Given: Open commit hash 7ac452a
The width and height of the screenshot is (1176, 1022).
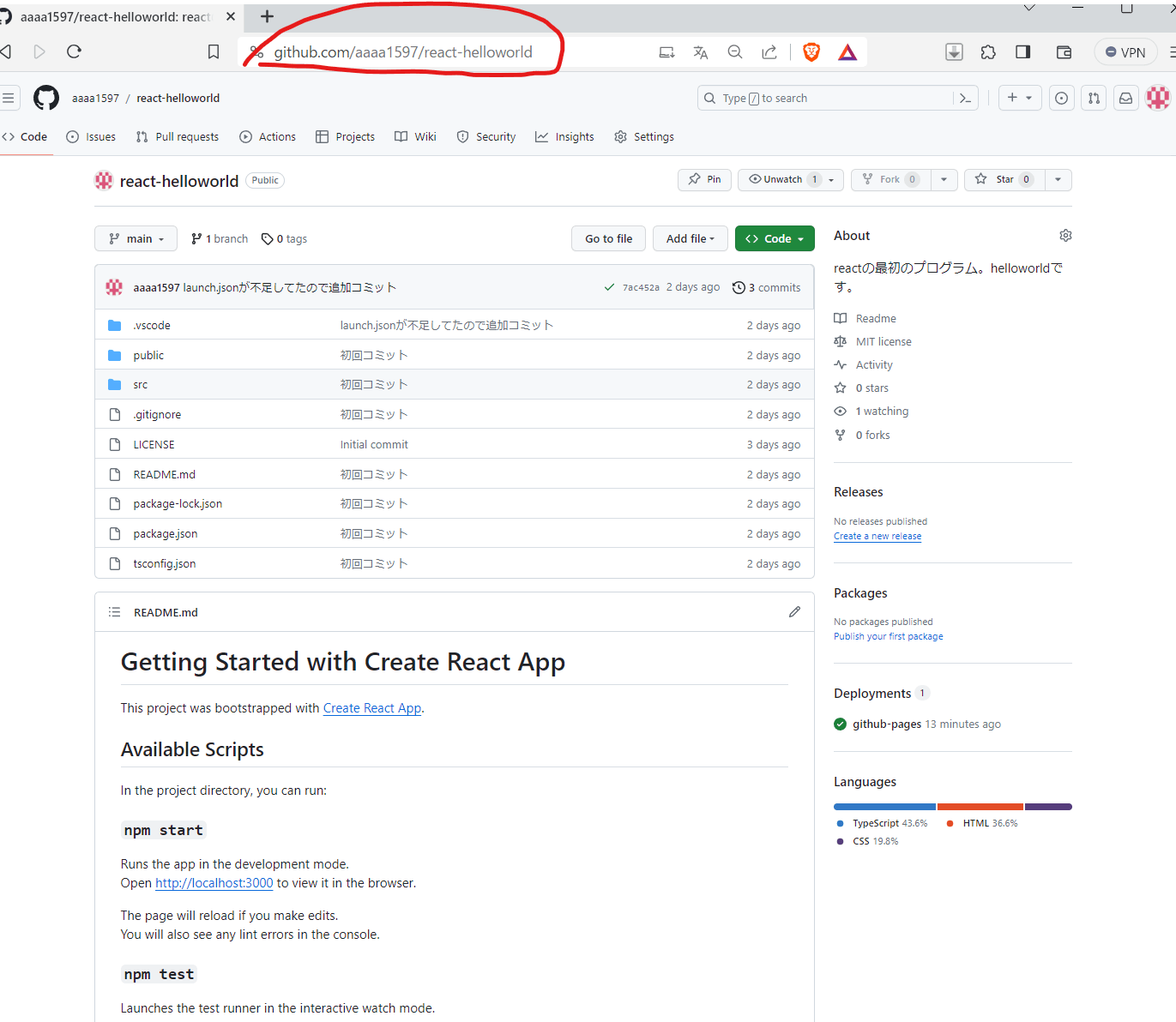Looking at the screenshot, I should [641, 287].
